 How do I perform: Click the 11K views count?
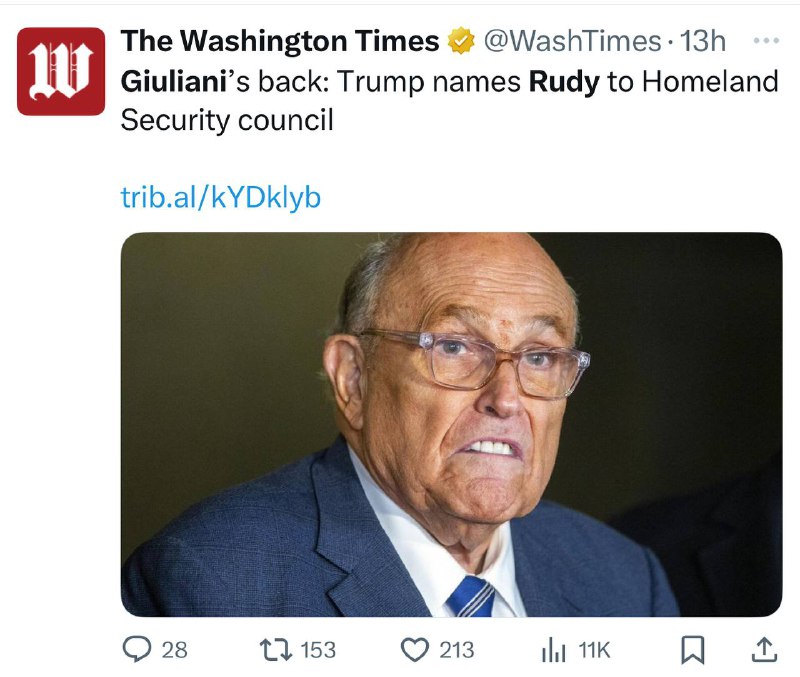coord(594,650)
